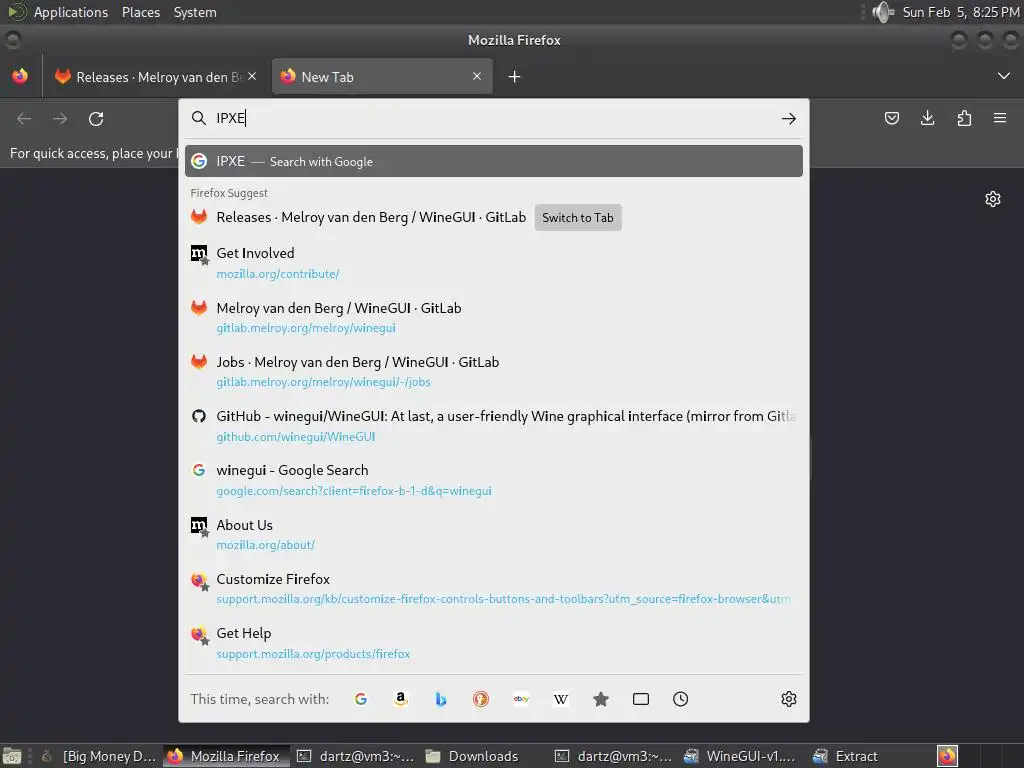Open Jobs WineGUI GitLab suggestion
The image size is (1024, 768).
(494, 372)
